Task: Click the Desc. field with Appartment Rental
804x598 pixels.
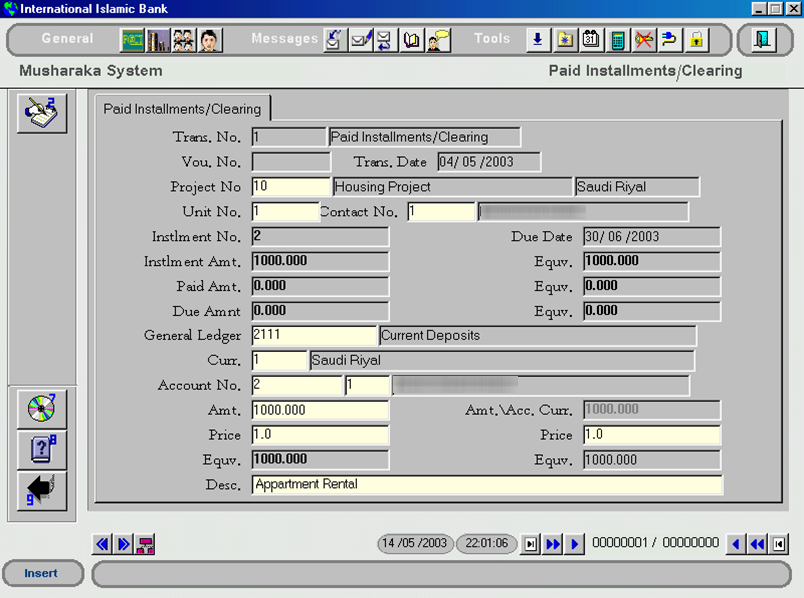Action: tap(486, 485)
